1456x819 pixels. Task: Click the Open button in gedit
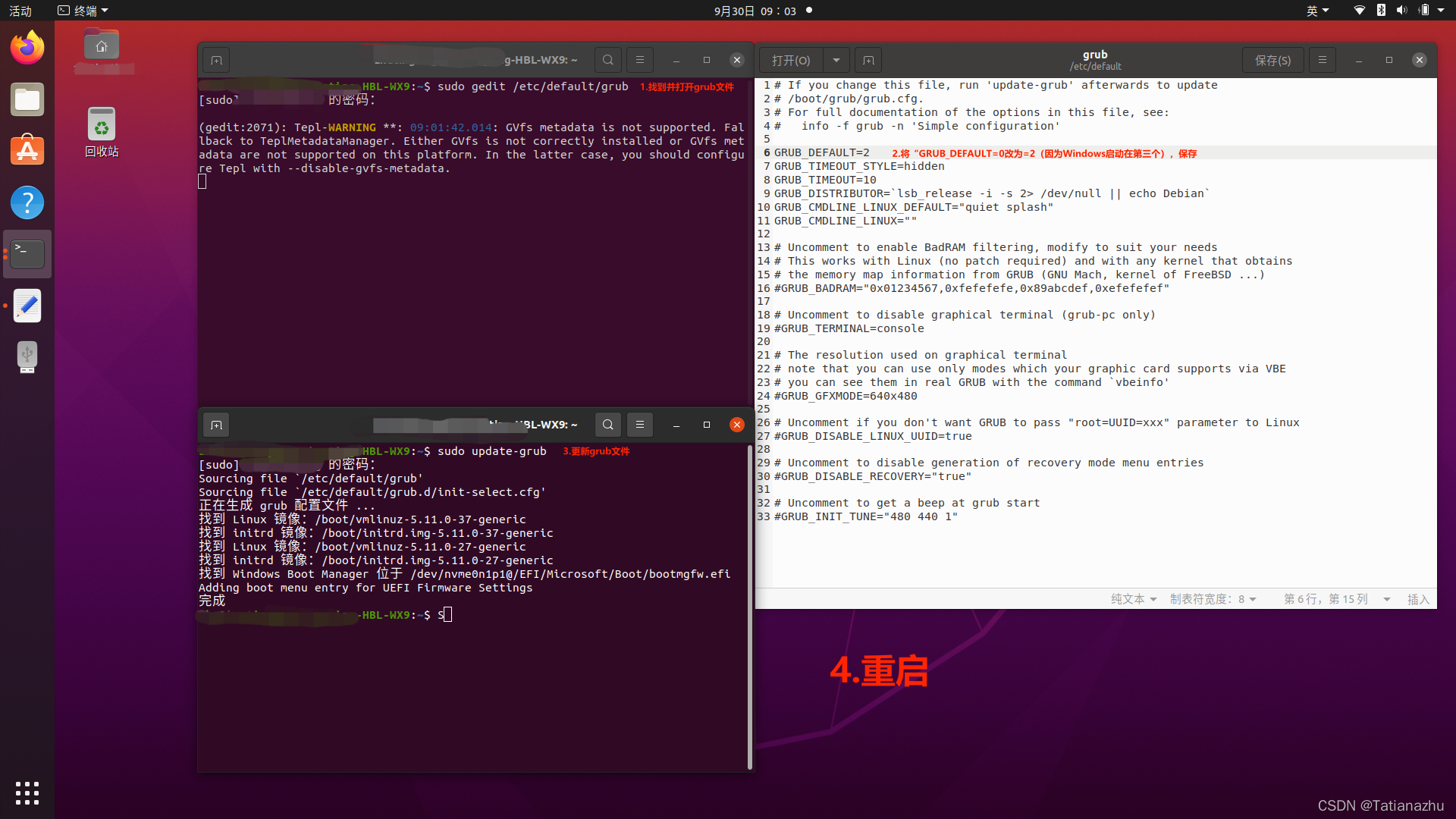[790, 60]
